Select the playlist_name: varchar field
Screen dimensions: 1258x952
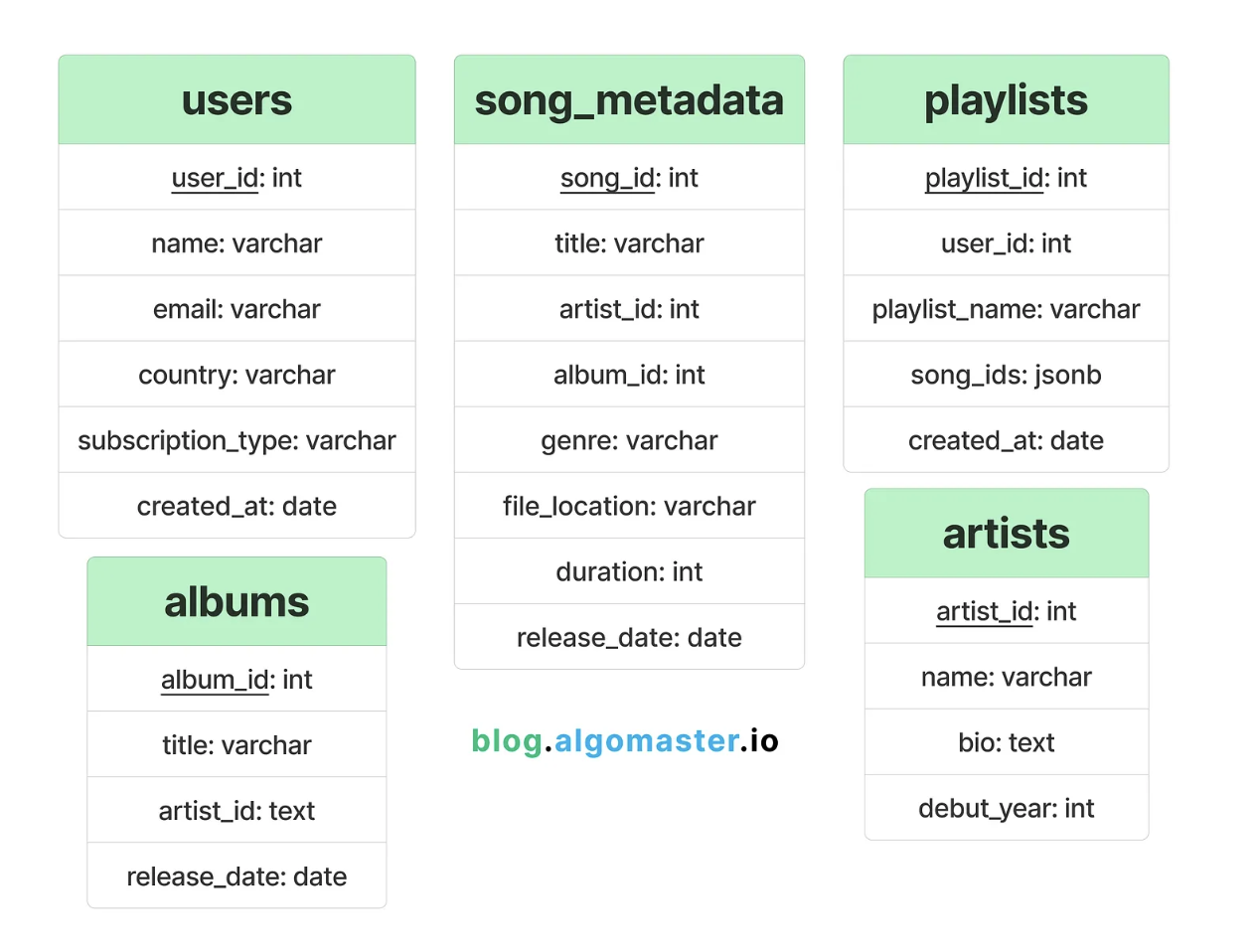(1006, 309)
